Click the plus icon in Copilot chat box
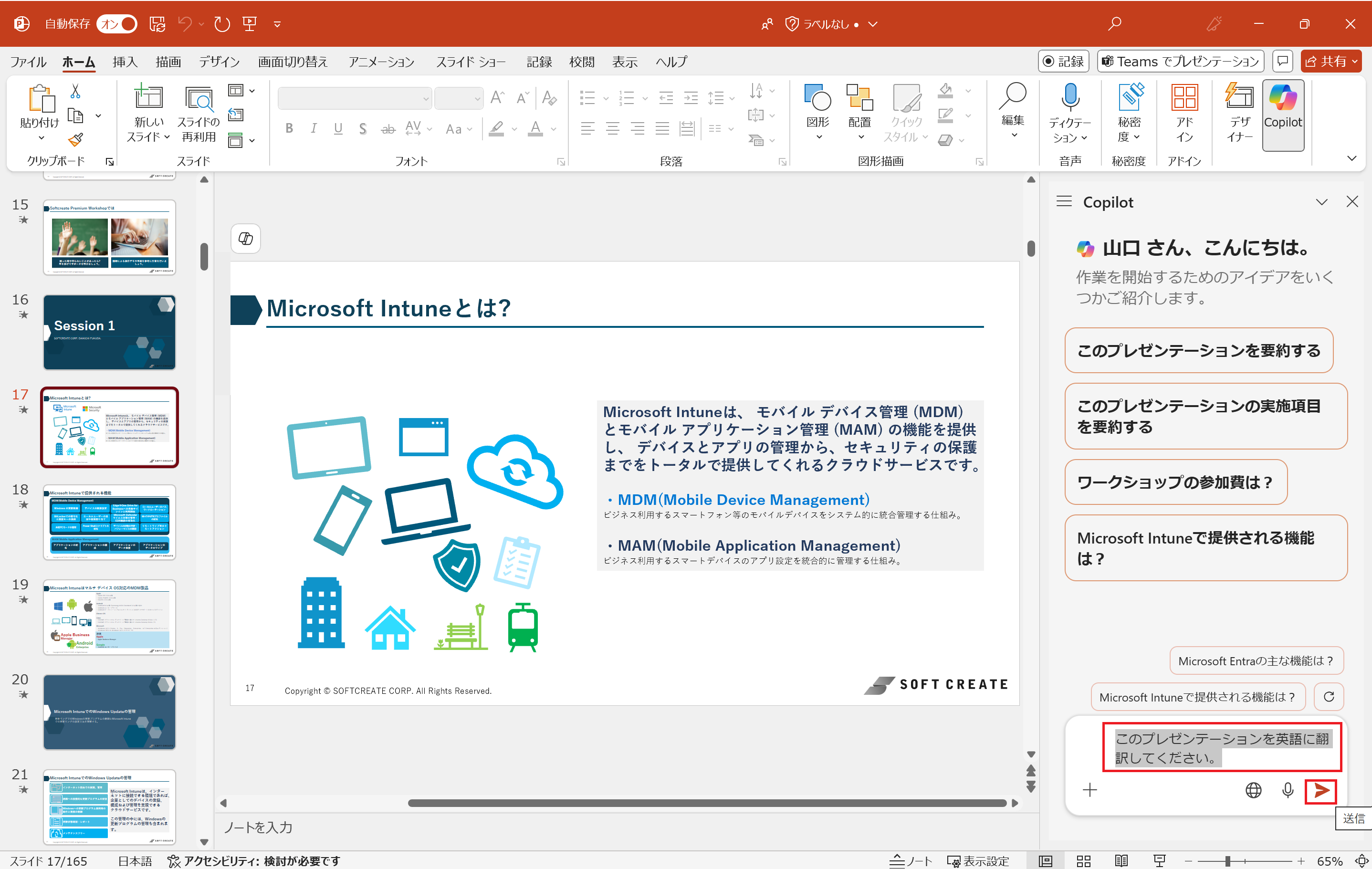 pyautogui.click(x=1089, y=790)
